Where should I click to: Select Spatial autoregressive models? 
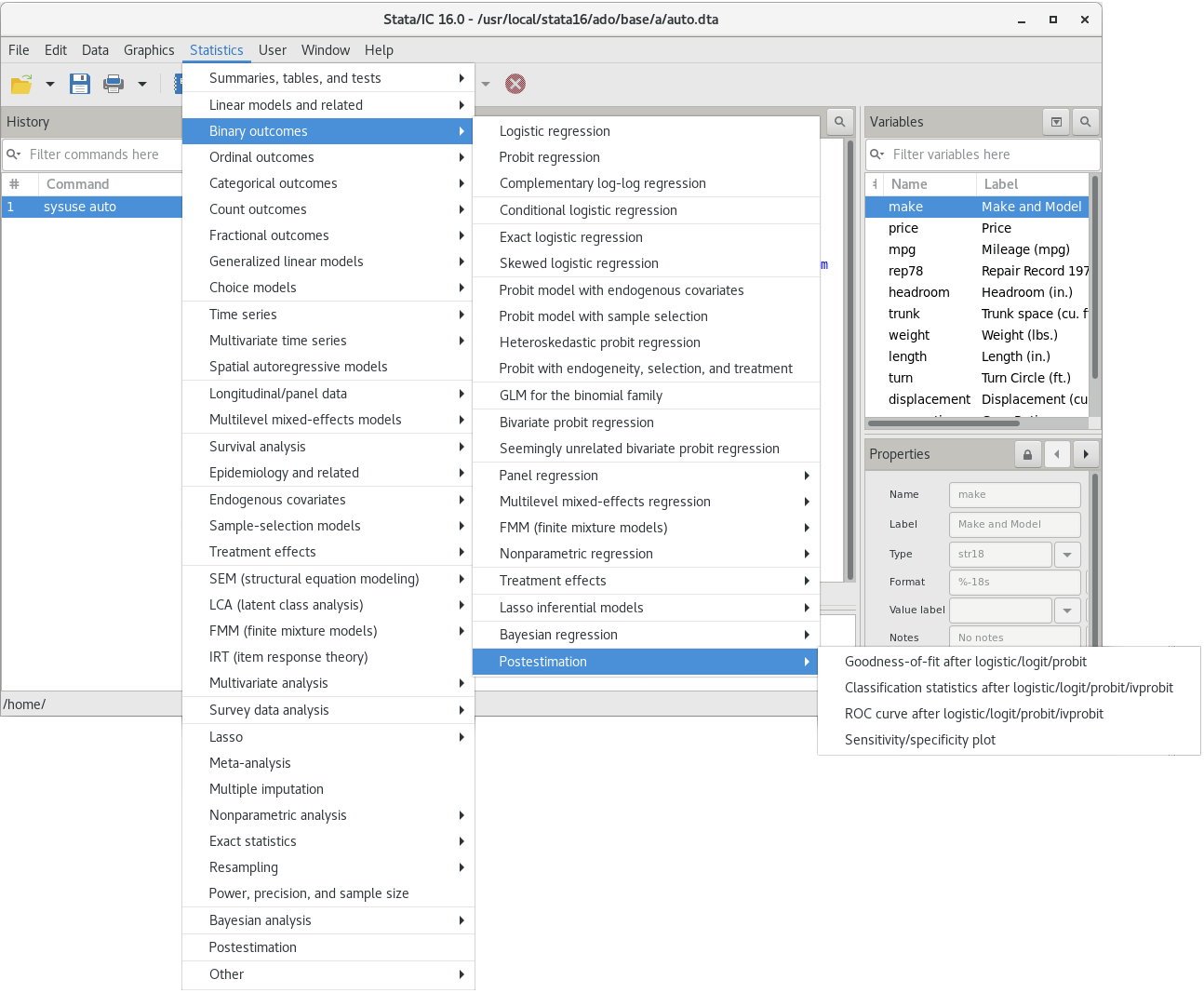pos(328,367)
